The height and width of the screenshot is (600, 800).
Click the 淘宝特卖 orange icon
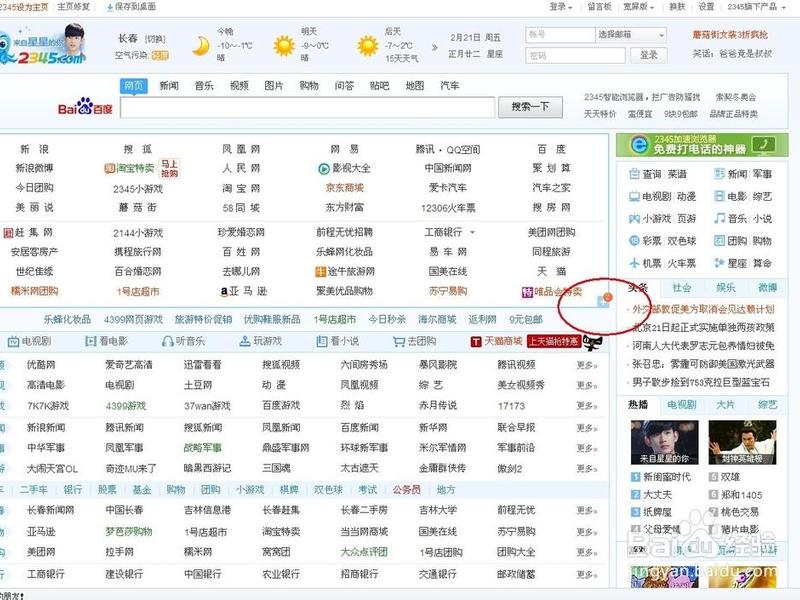109,168
